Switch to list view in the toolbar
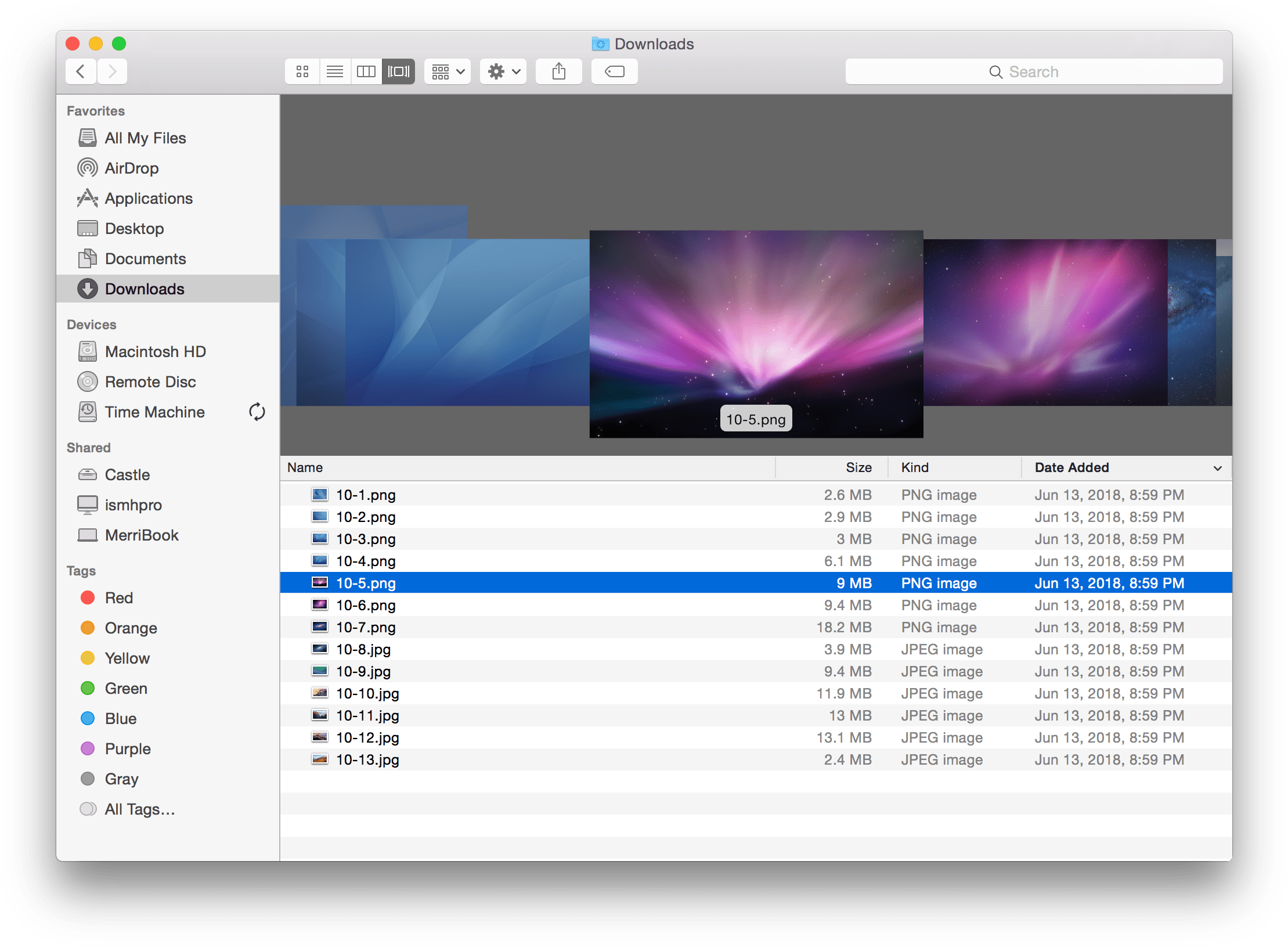The image size is (1288, 947). point(334,71)
